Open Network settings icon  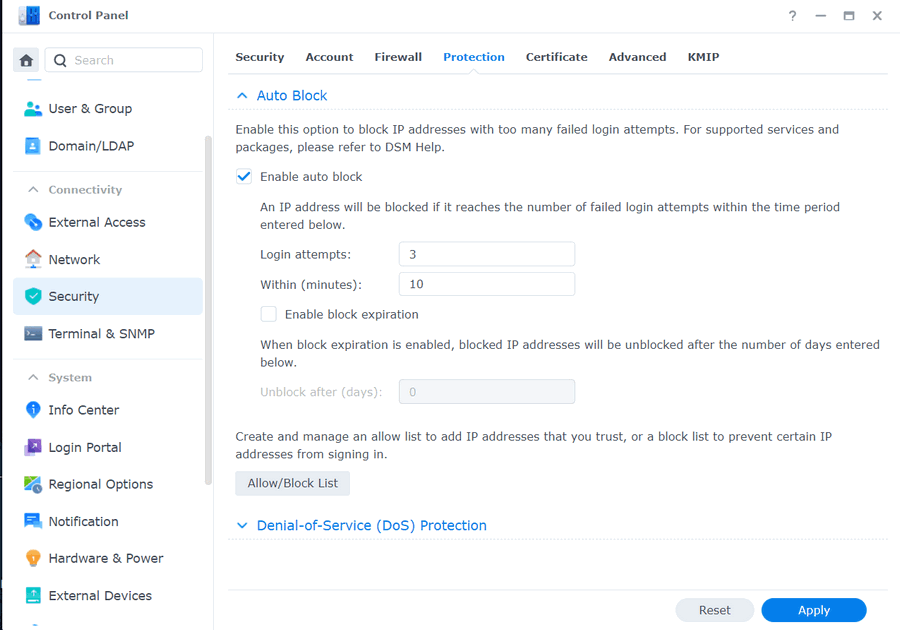tap(33, 259)
